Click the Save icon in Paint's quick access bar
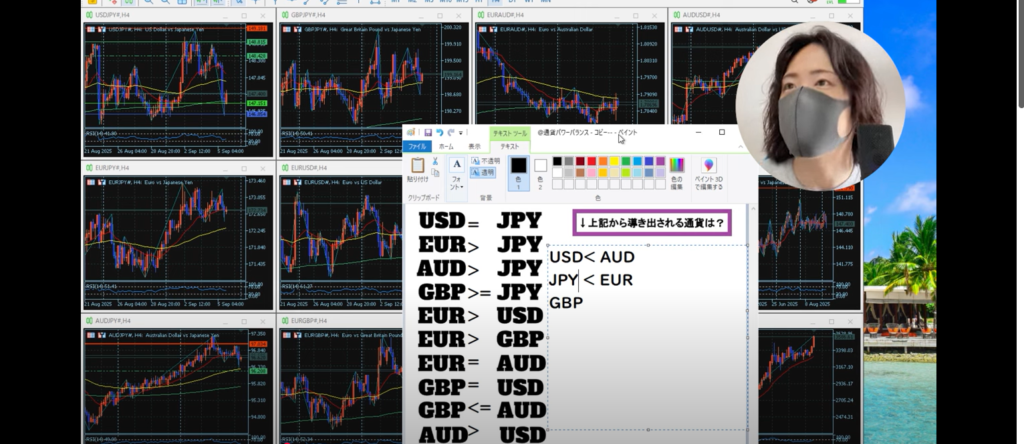Viewport: 1024px width, 444px height. coord(428,133)
